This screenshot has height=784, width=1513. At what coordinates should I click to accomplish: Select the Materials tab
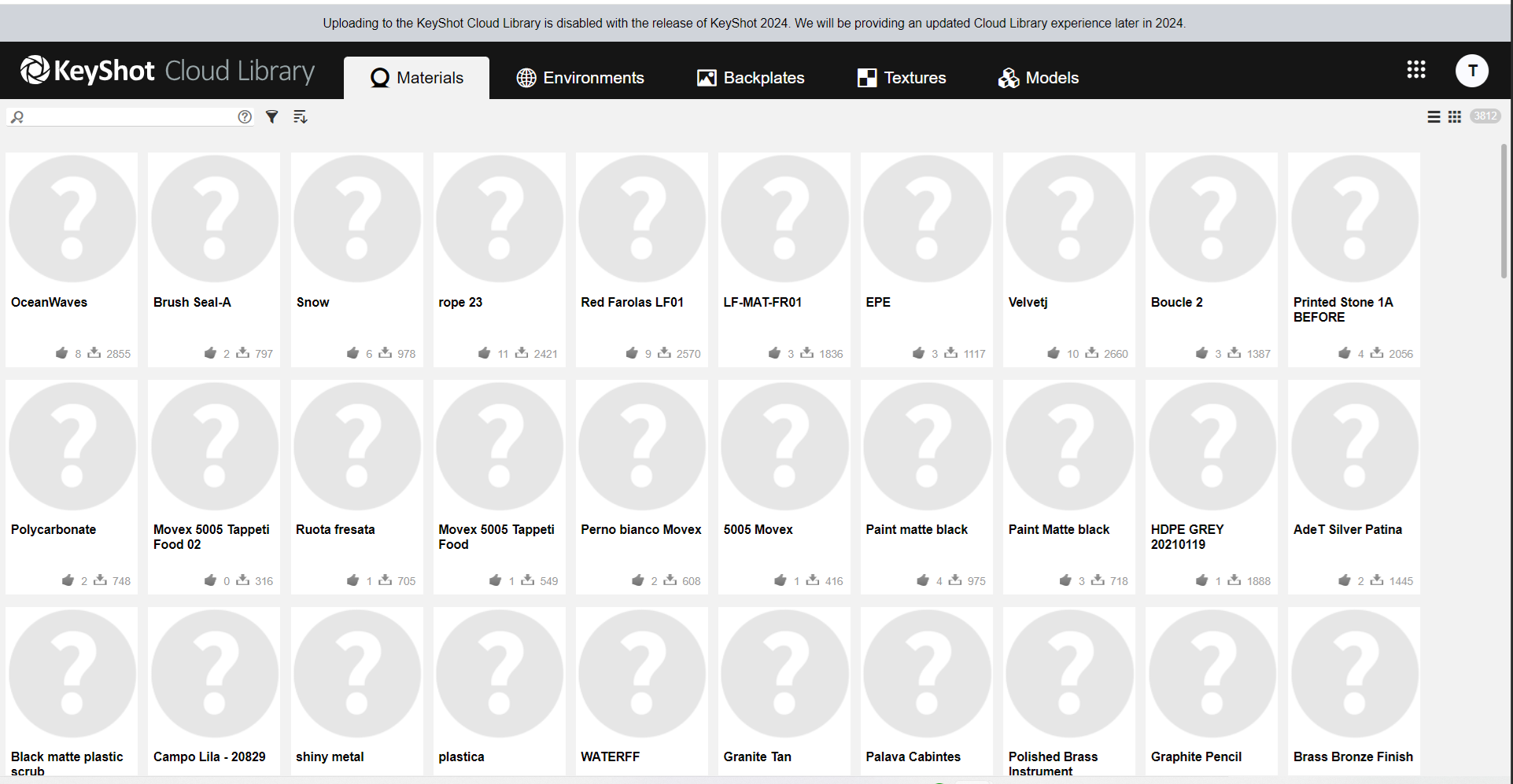tap(416, 78)
